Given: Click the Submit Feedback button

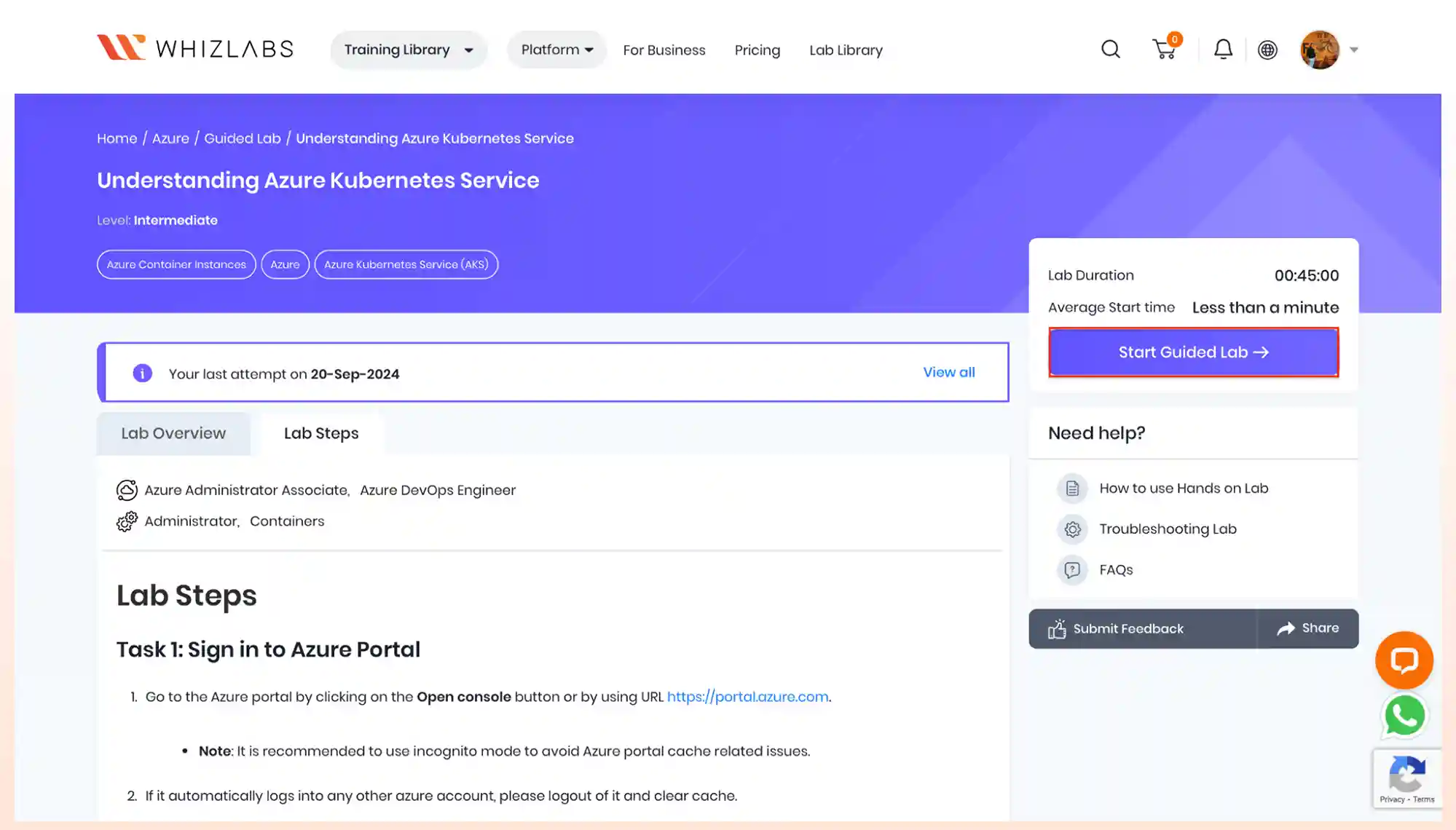Looking at the screenshot, I should tap(1143, 628).
